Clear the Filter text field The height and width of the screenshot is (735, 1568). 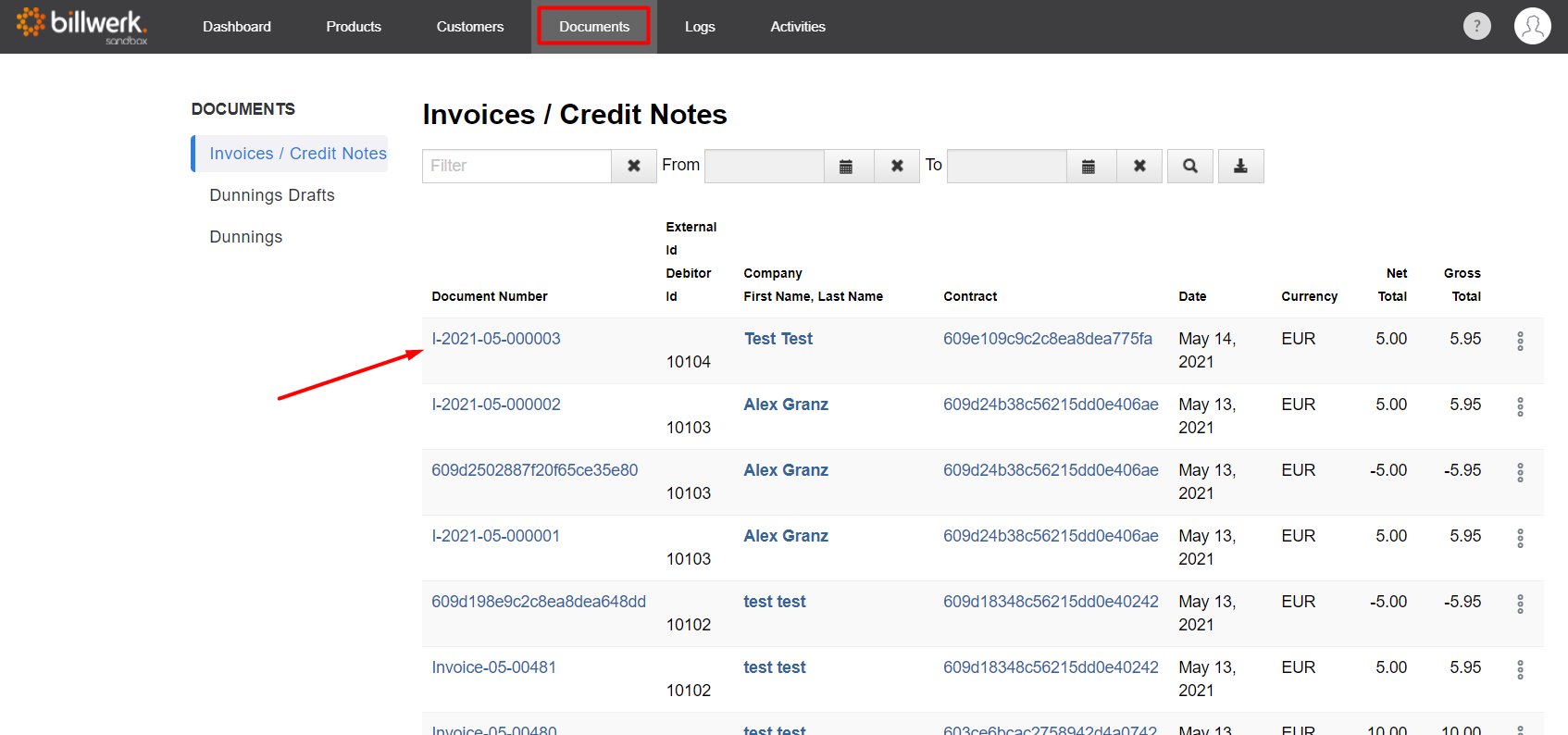tap(634, 166)
